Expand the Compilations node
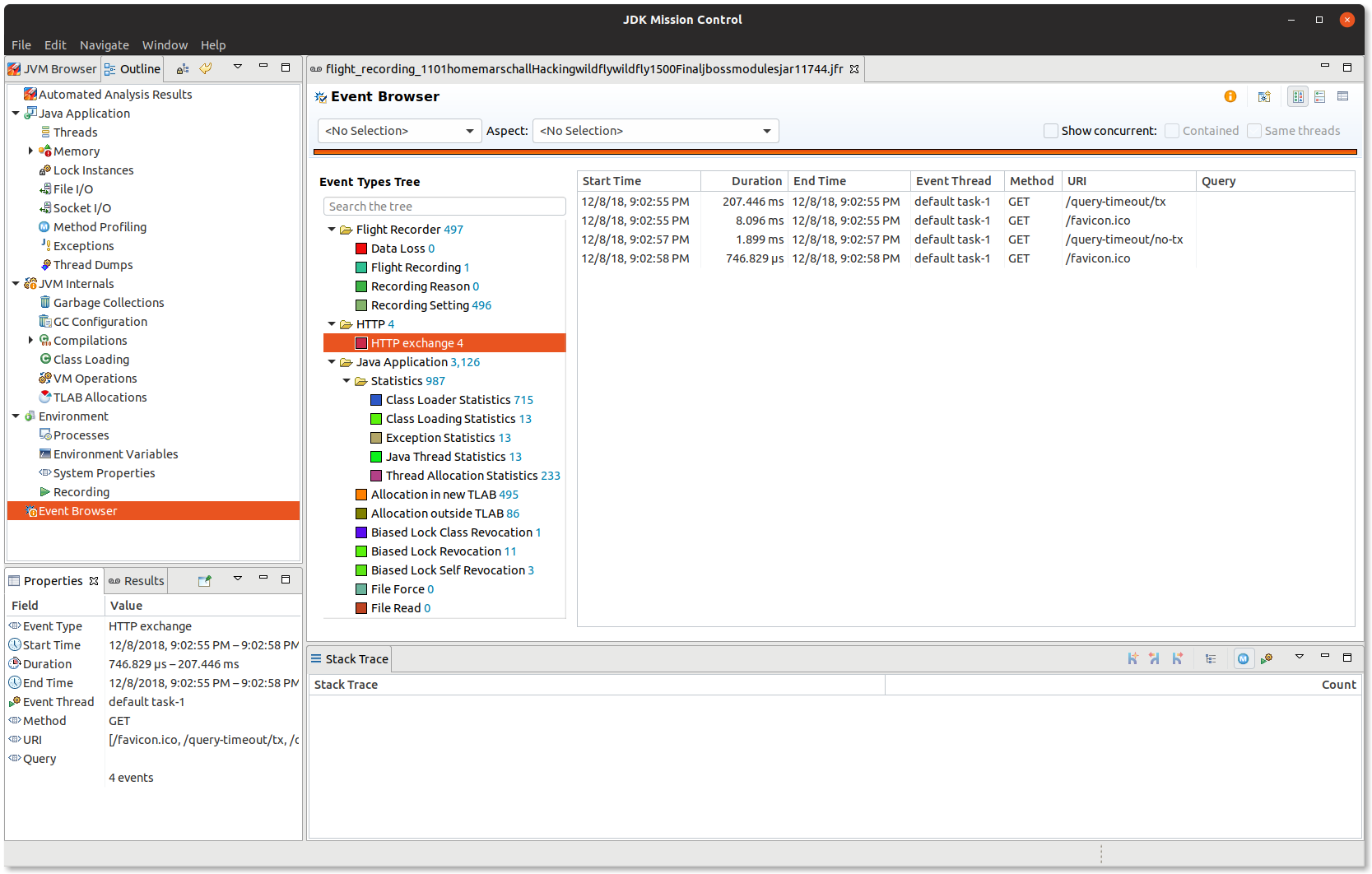The width and height of the screenshot is (1372, 874). point(30,341)
